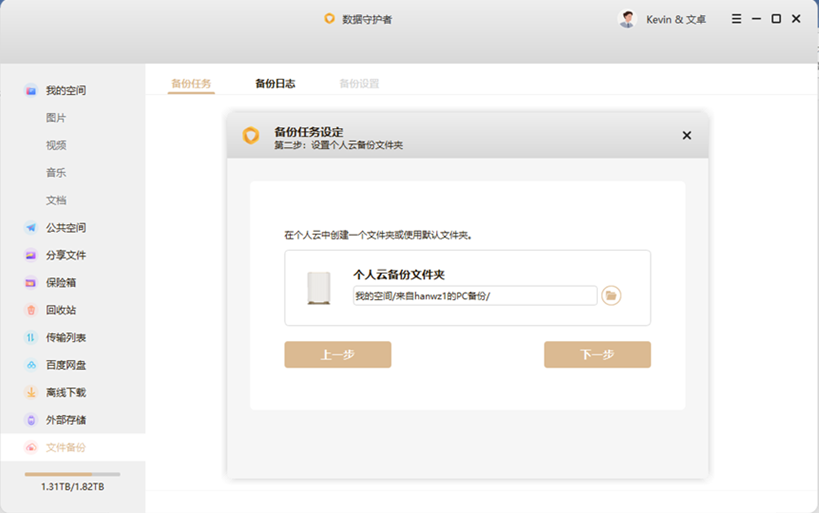Viewport: 819px width, 513px height.
Task: Click the 我的空间 sidebar icon
Action: pyautogui.click(x=31, y=90)
